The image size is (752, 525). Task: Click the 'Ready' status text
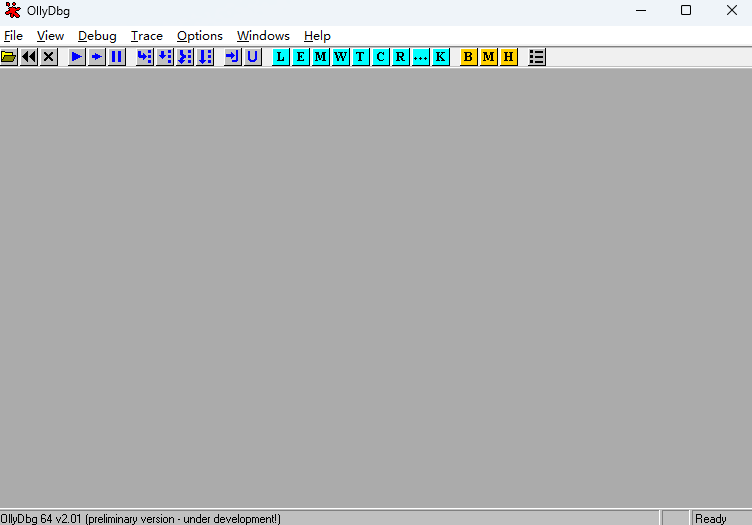[x=711, y=519]
